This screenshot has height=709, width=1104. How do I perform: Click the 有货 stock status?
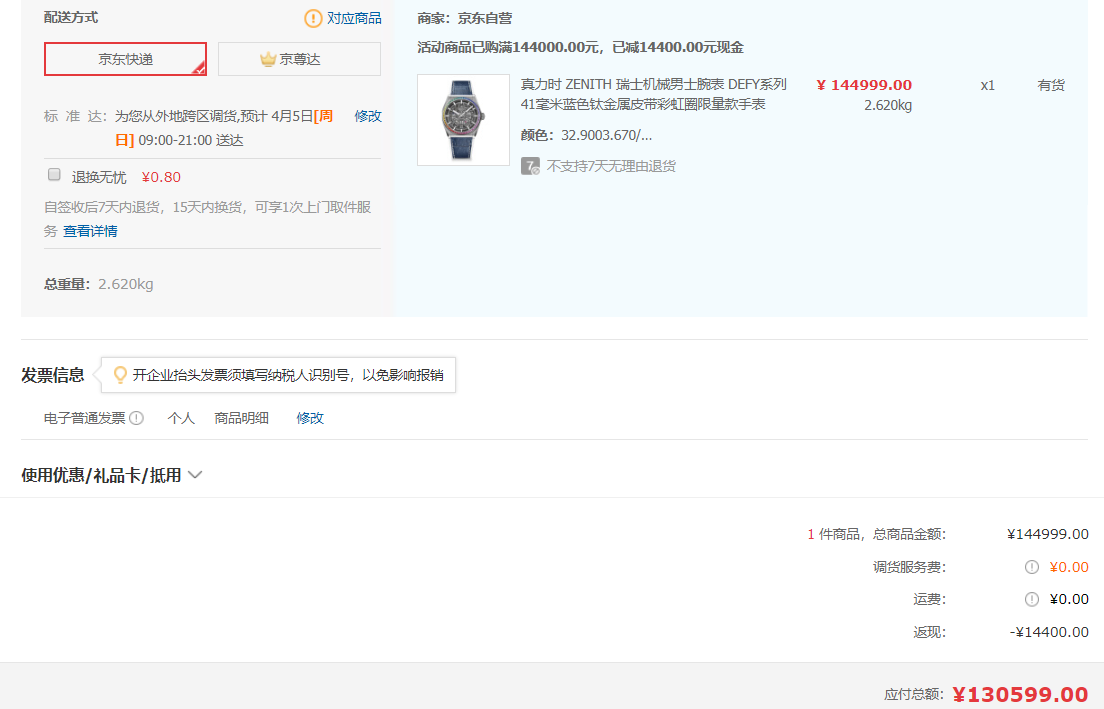coord(1050,85)
